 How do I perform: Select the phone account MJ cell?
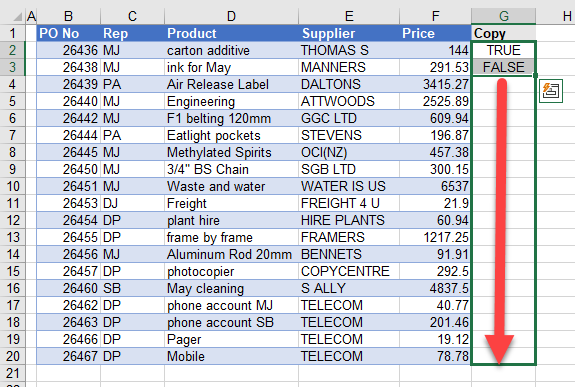click(231, 305)
